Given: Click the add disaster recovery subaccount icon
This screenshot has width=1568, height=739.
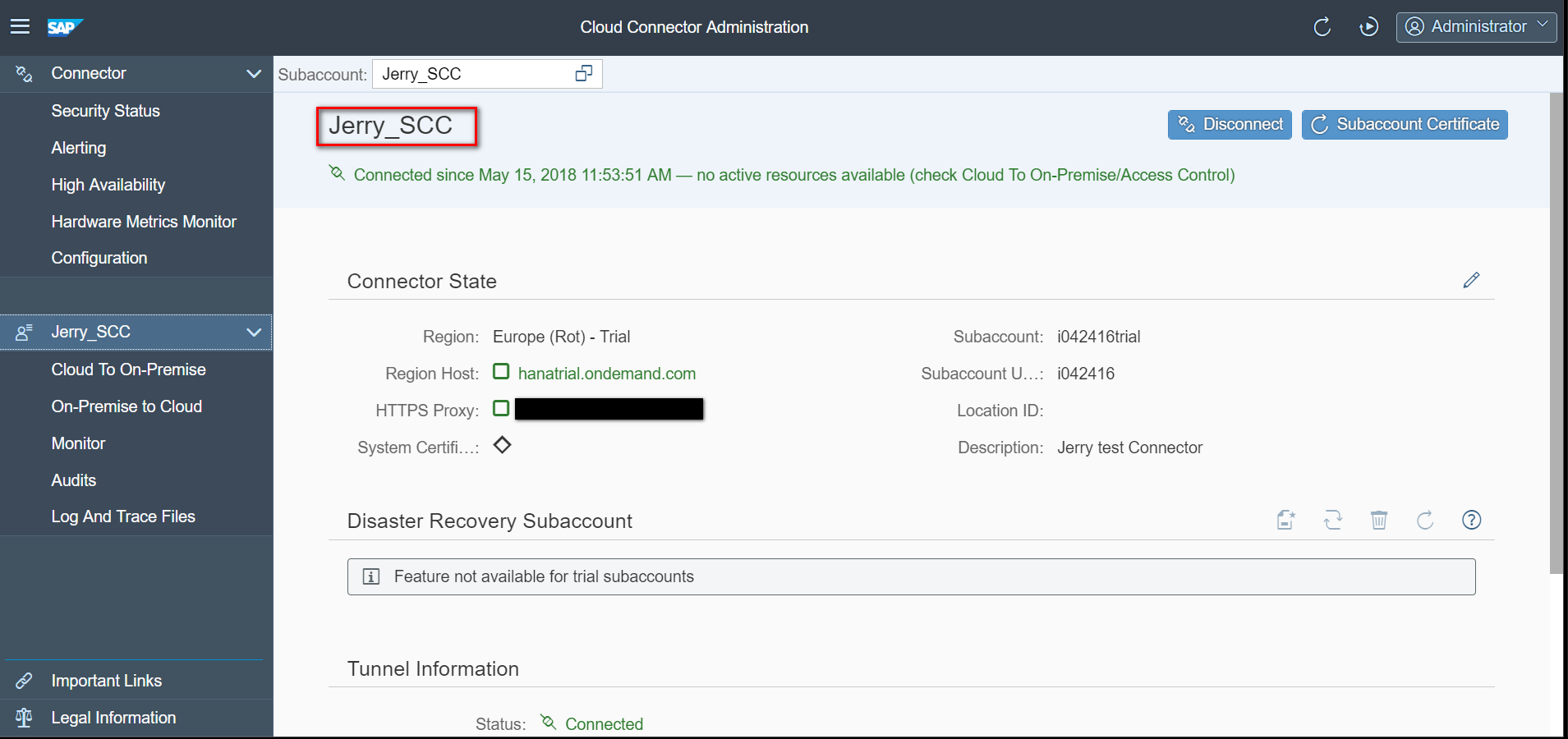Looking at the screenshot, I should (x=1286, y=520).
